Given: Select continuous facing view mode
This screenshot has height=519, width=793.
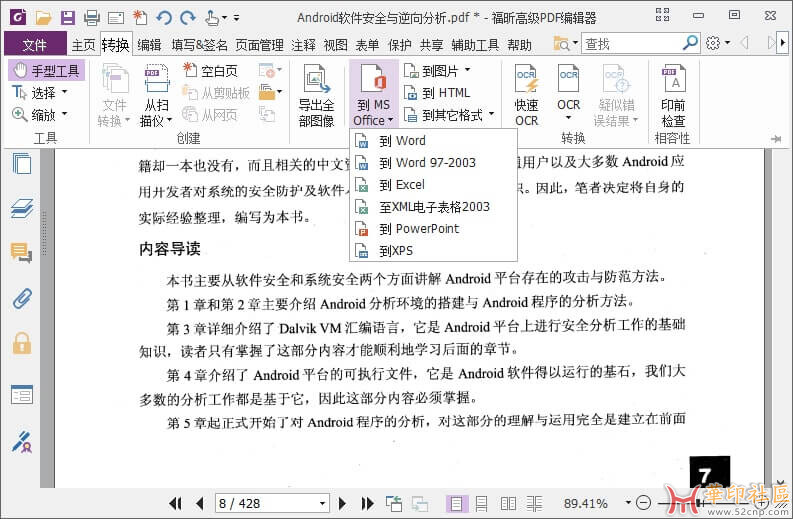Looking at the screenshot, I should coord(534,503).
